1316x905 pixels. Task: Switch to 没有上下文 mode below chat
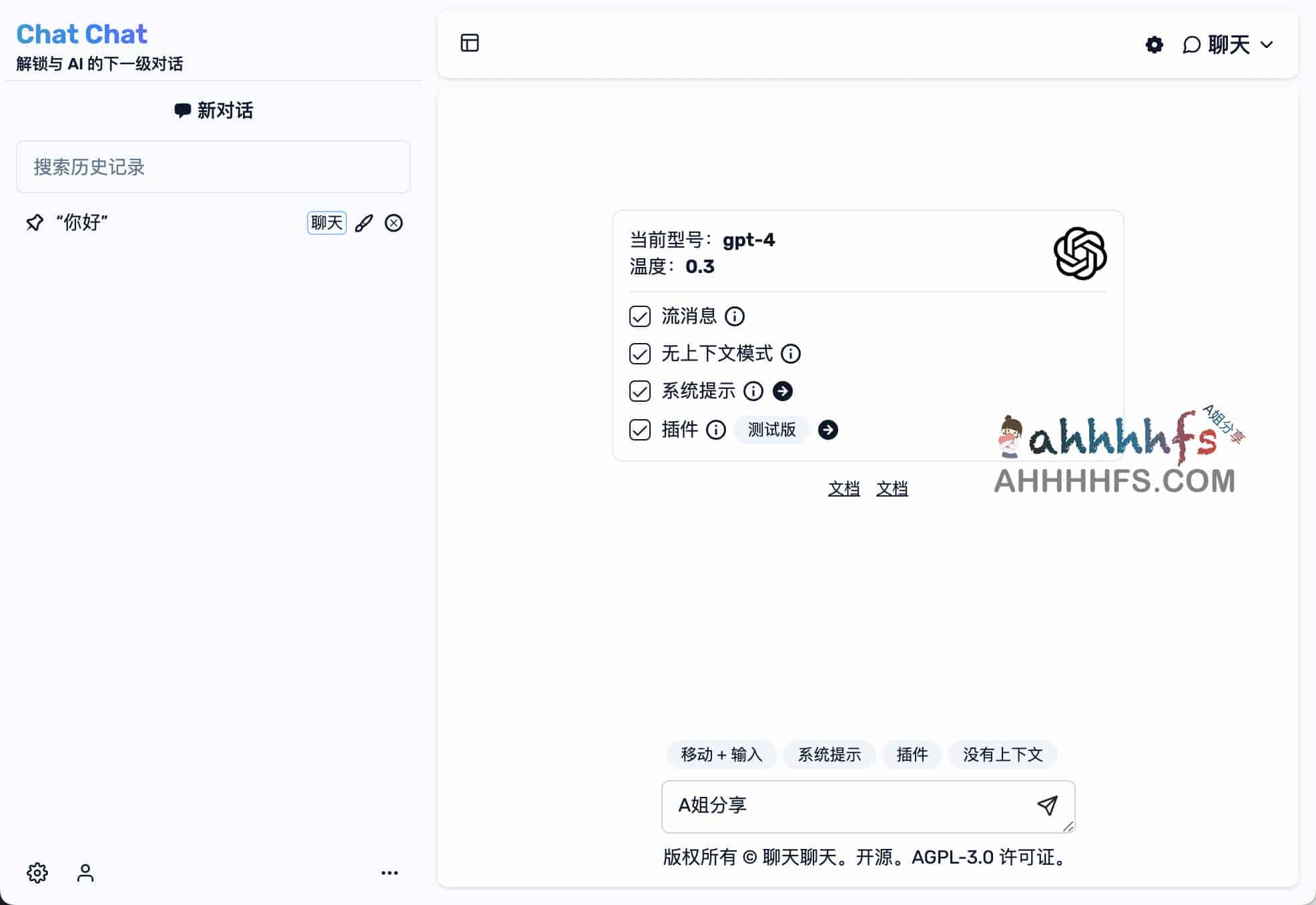pos(1003,755)
